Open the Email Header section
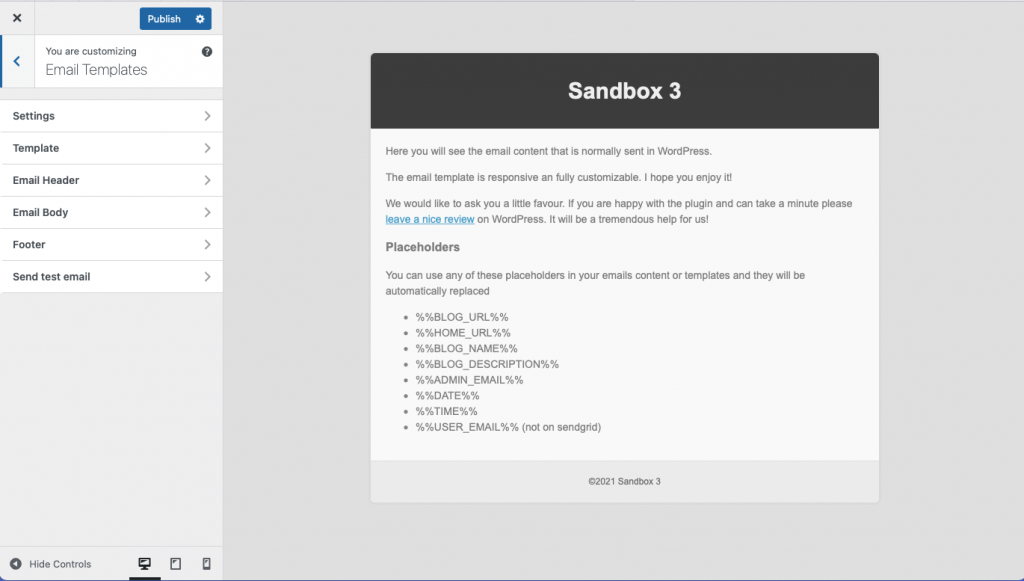Viewport: 1024px width, 581px height. pos(112,180)
